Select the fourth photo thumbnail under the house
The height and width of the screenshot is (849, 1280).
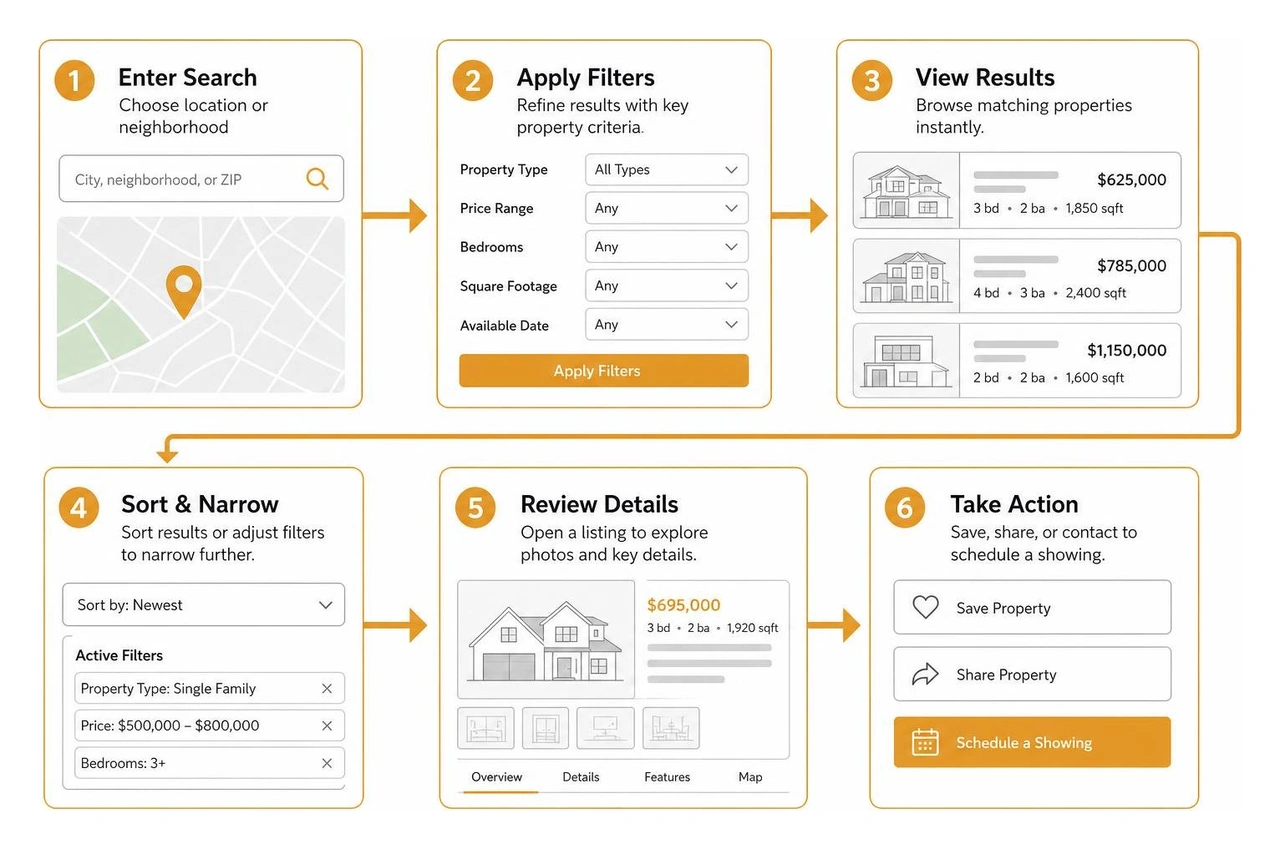pos(671,728)
